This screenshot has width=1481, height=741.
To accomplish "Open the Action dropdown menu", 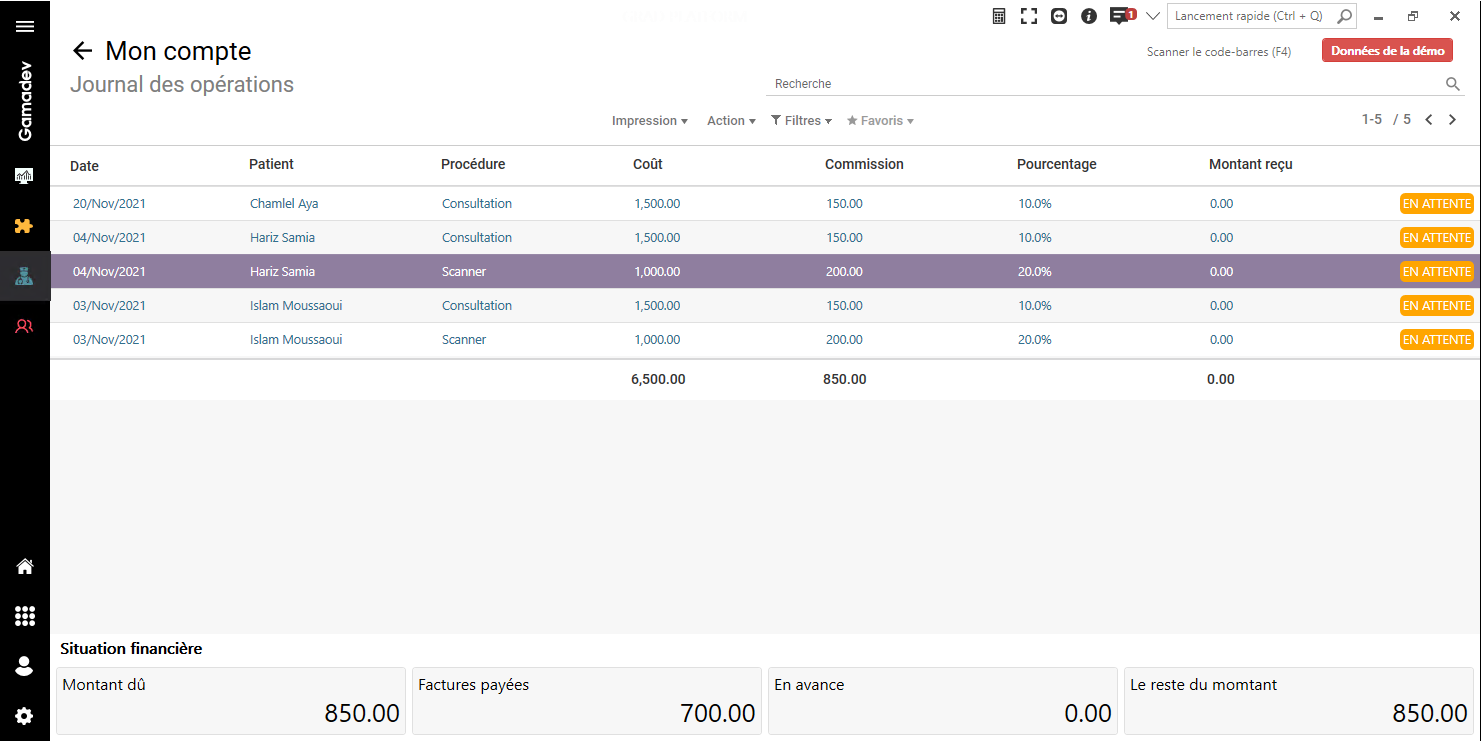I will point(731,121).
